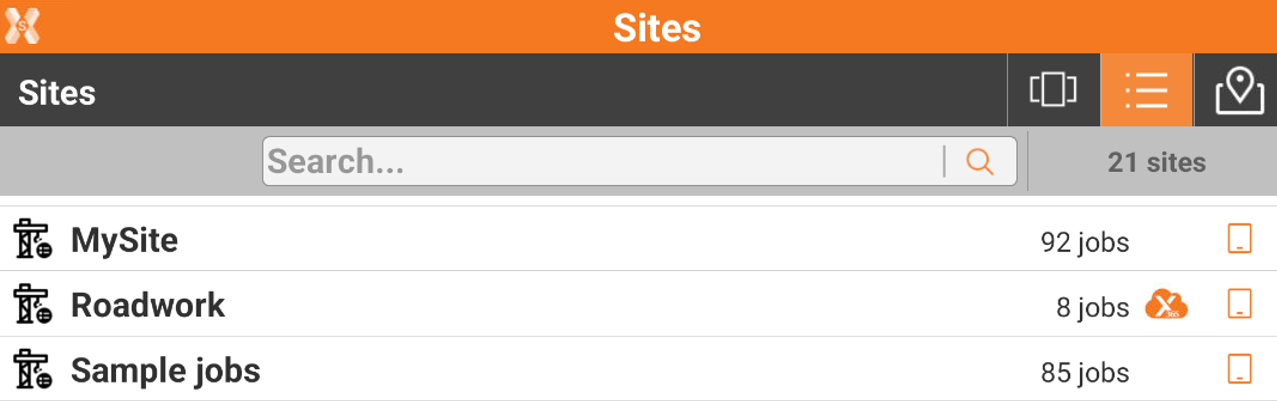1277x401 pixels.
Task: Click the X app logo icon
Action: 22,25
